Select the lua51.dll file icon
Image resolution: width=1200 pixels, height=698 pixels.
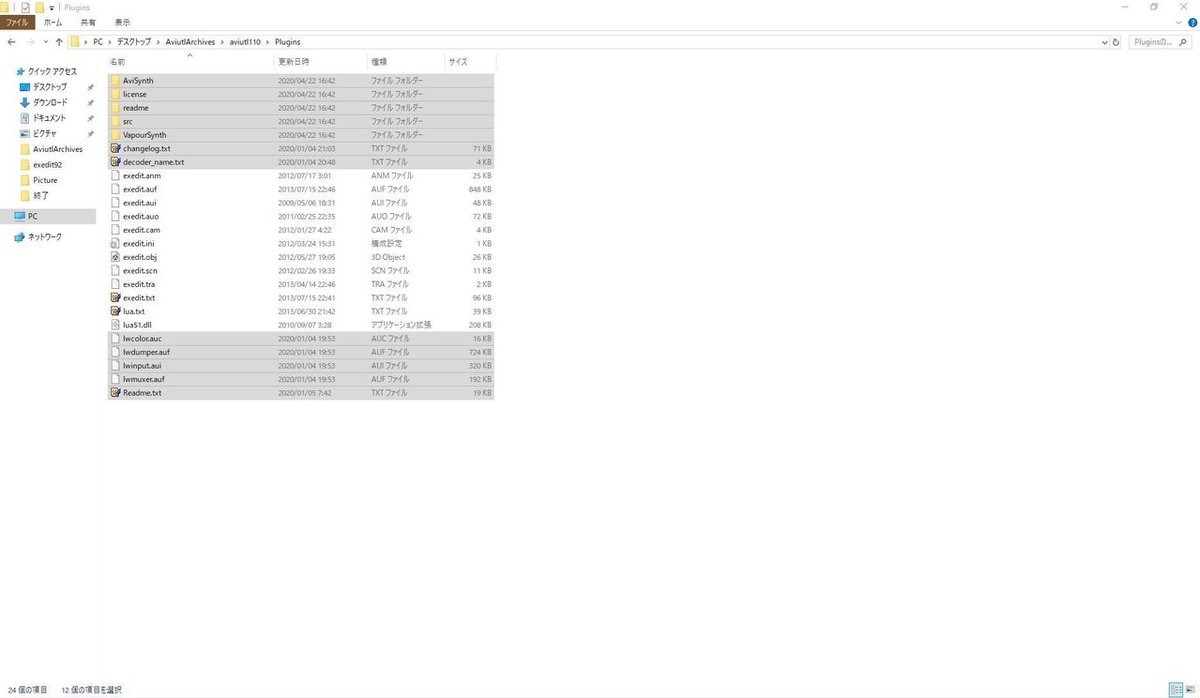pyautogui.click(x=115, y=325)
